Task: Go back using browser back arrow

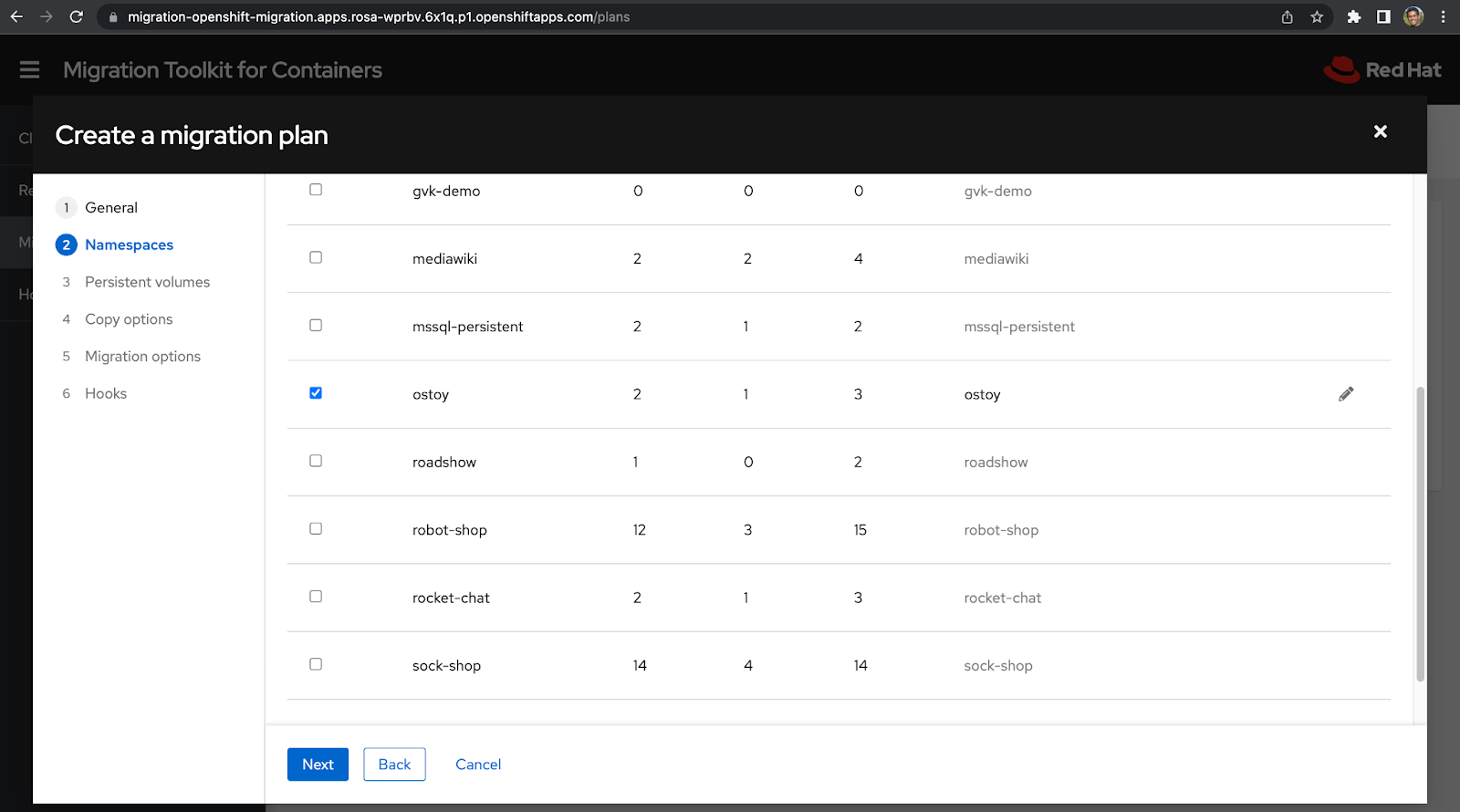Action: pyautogui.click(x=16, y=16)
